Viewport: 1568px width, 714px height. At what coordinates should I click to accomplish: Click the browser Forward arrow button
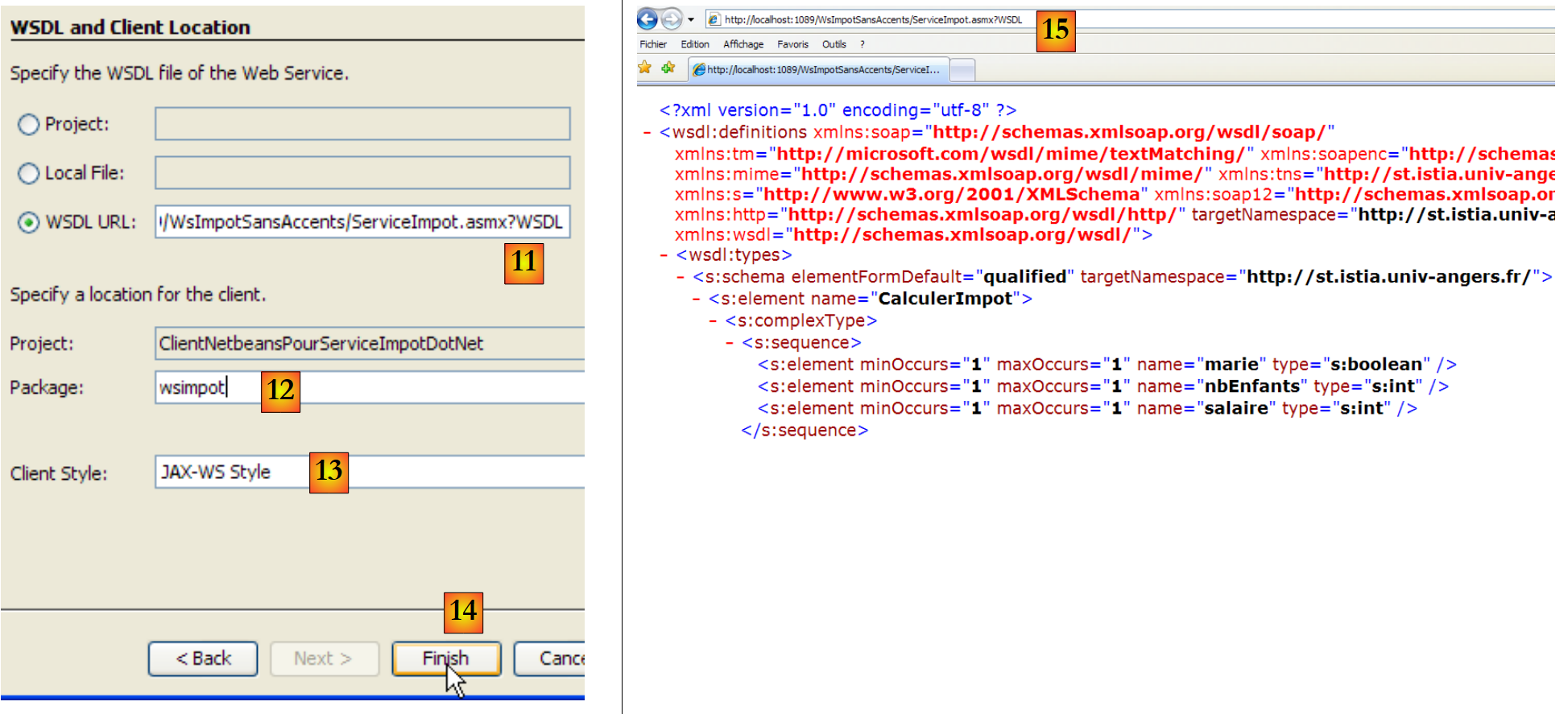672,19
